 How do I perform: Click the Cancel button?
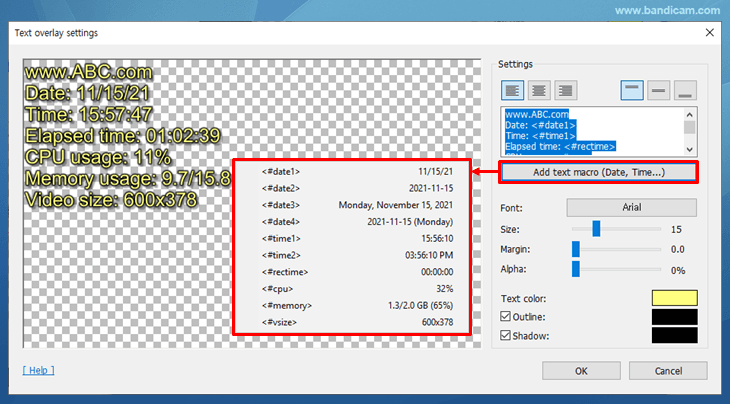668,371
